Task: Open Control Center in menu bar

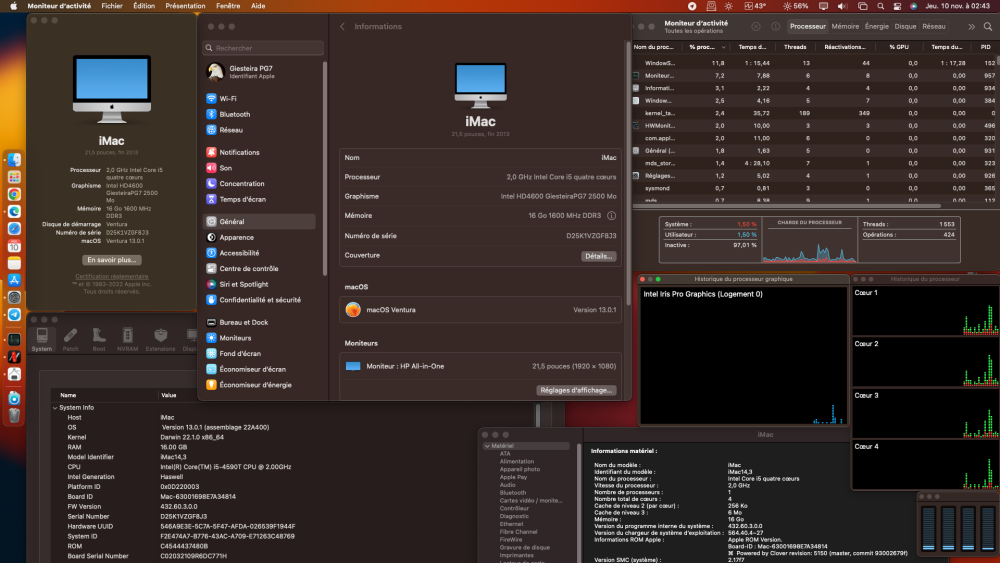Action: (x=897, y=6)
